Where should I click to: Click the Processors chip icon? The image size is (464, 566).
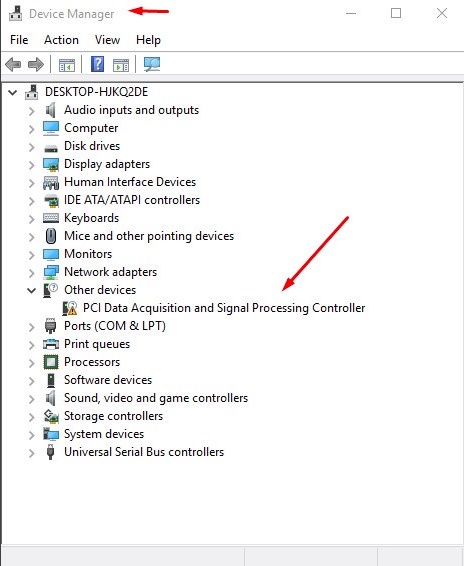pyautogui.click(x=51, y=362)
